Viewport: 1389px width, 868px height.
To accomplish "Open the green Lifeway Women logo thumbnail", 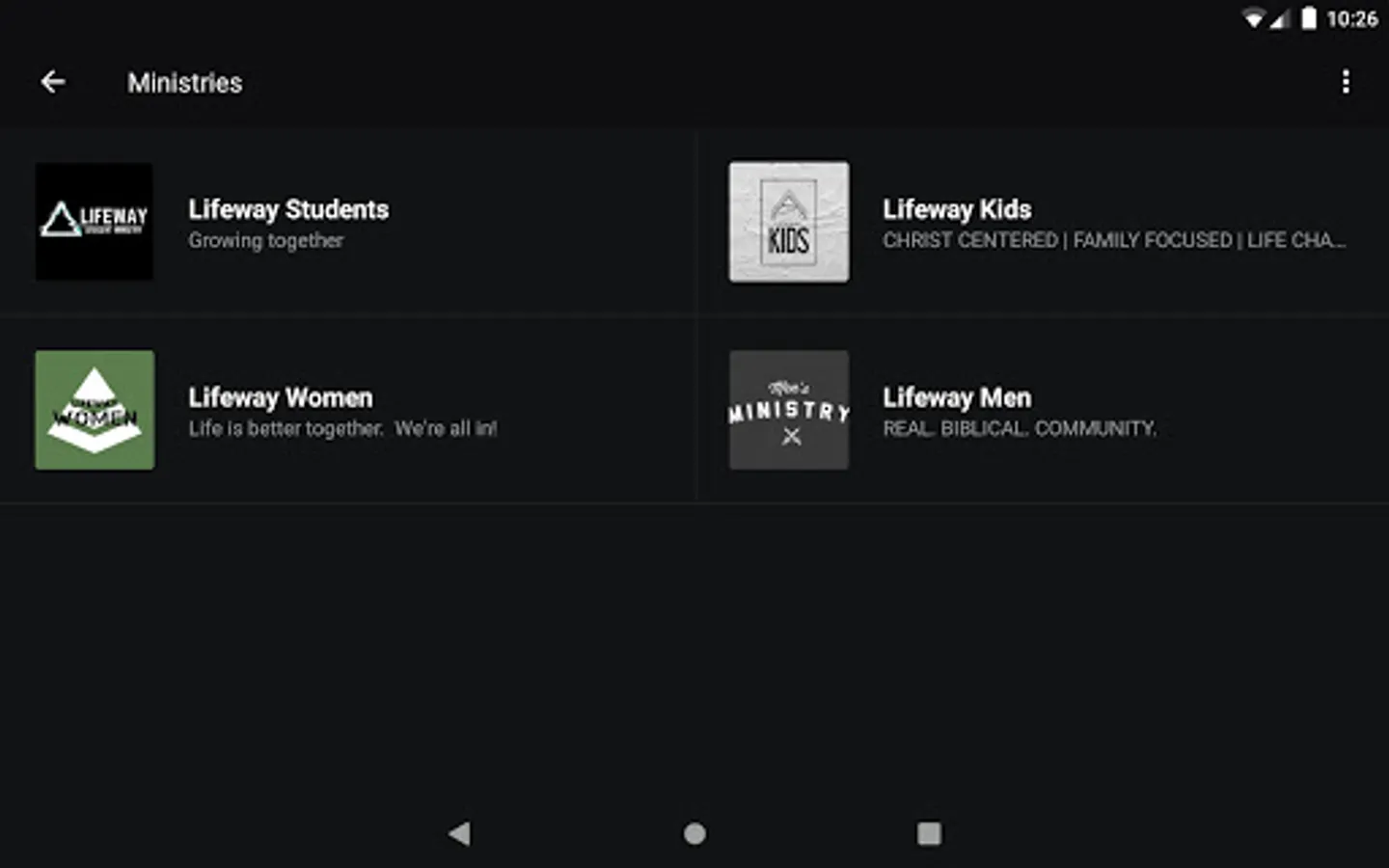I will (x=95, y=410).
